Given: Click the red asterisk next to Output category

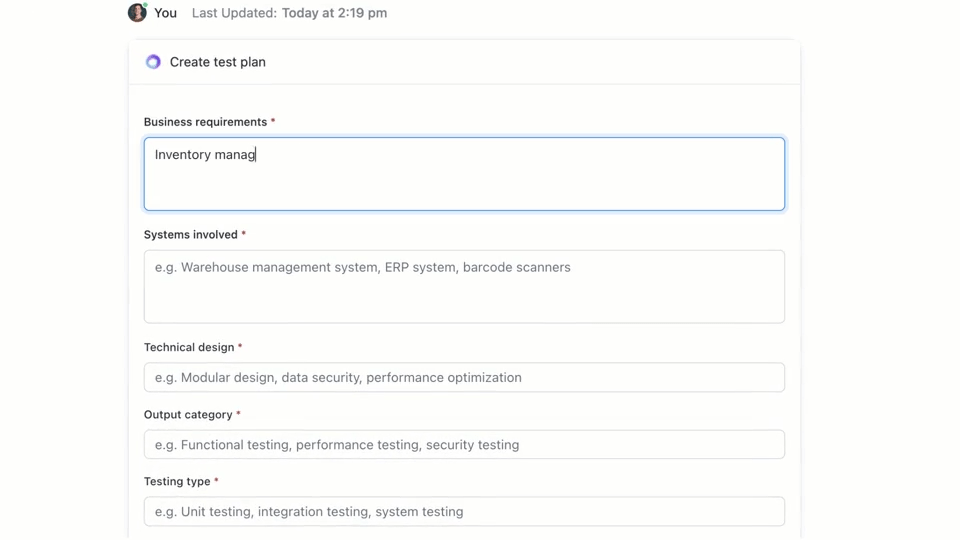Looking at the screenshot, I should 238,415.
